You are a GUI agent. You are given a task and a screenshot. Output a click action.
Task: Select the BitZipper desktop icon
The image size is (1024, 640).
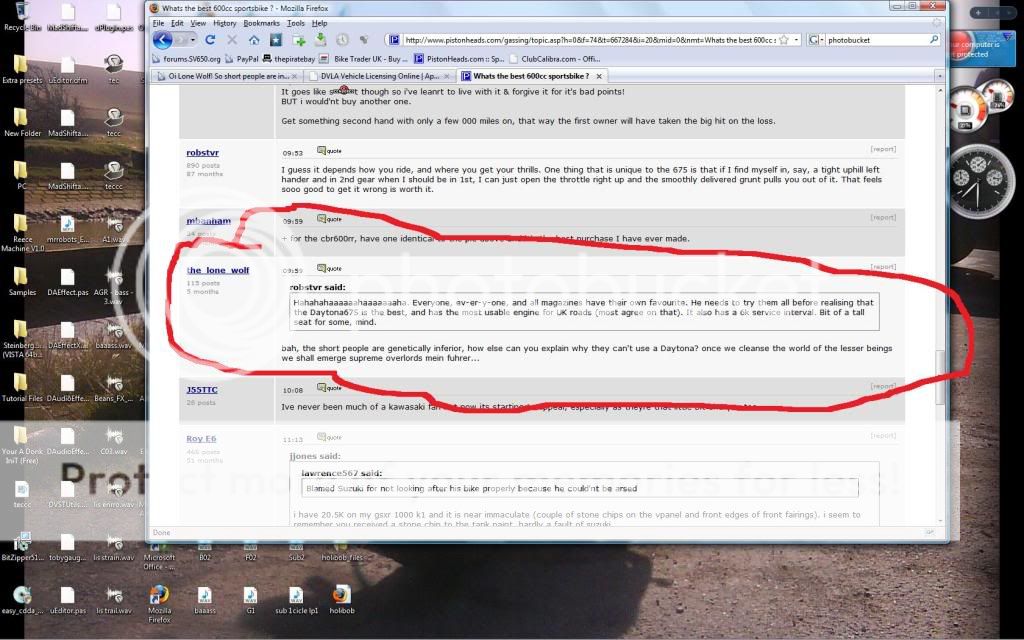(x=22, y=547)
